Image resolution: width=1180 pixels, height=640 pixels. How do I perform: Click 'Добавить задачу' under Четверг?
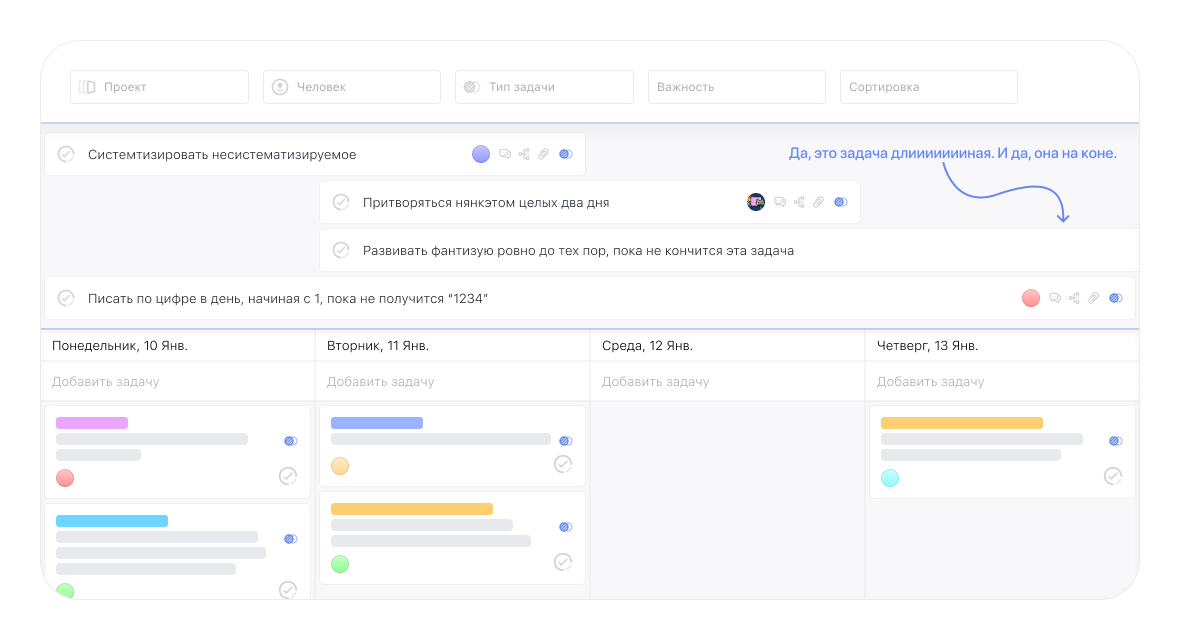point(931,381)
